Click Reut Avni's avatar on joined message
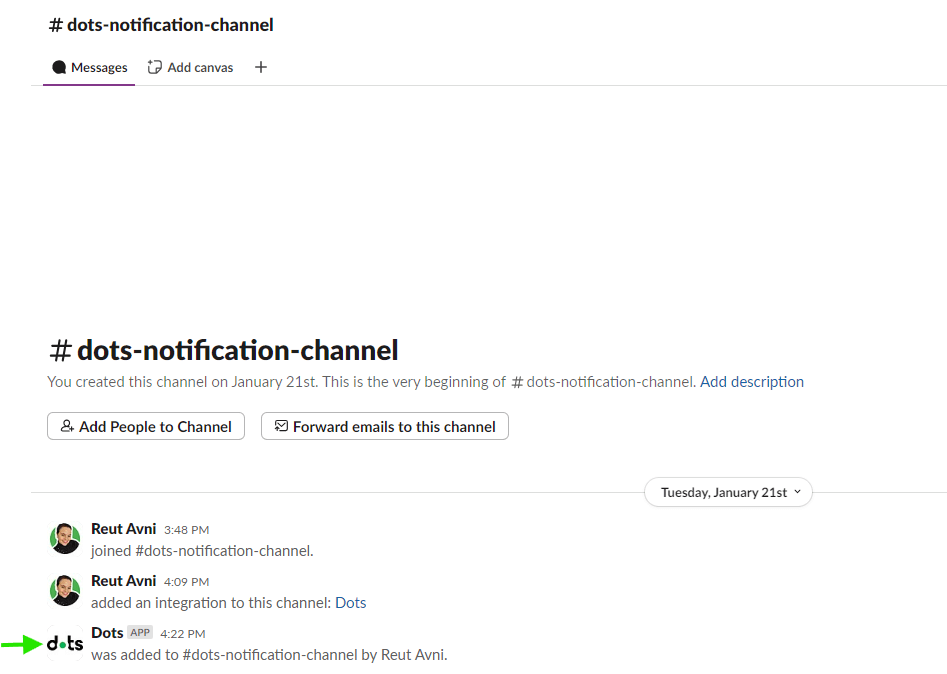Image resolution: width=947 pixels, height=674 pixels. 65,538
